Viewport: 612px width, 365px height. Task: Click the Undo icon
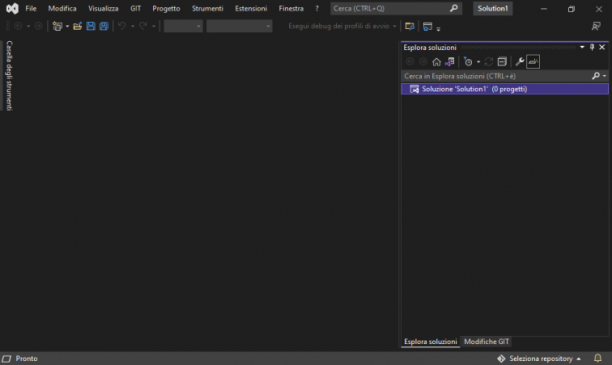click(x=122, y=26)
